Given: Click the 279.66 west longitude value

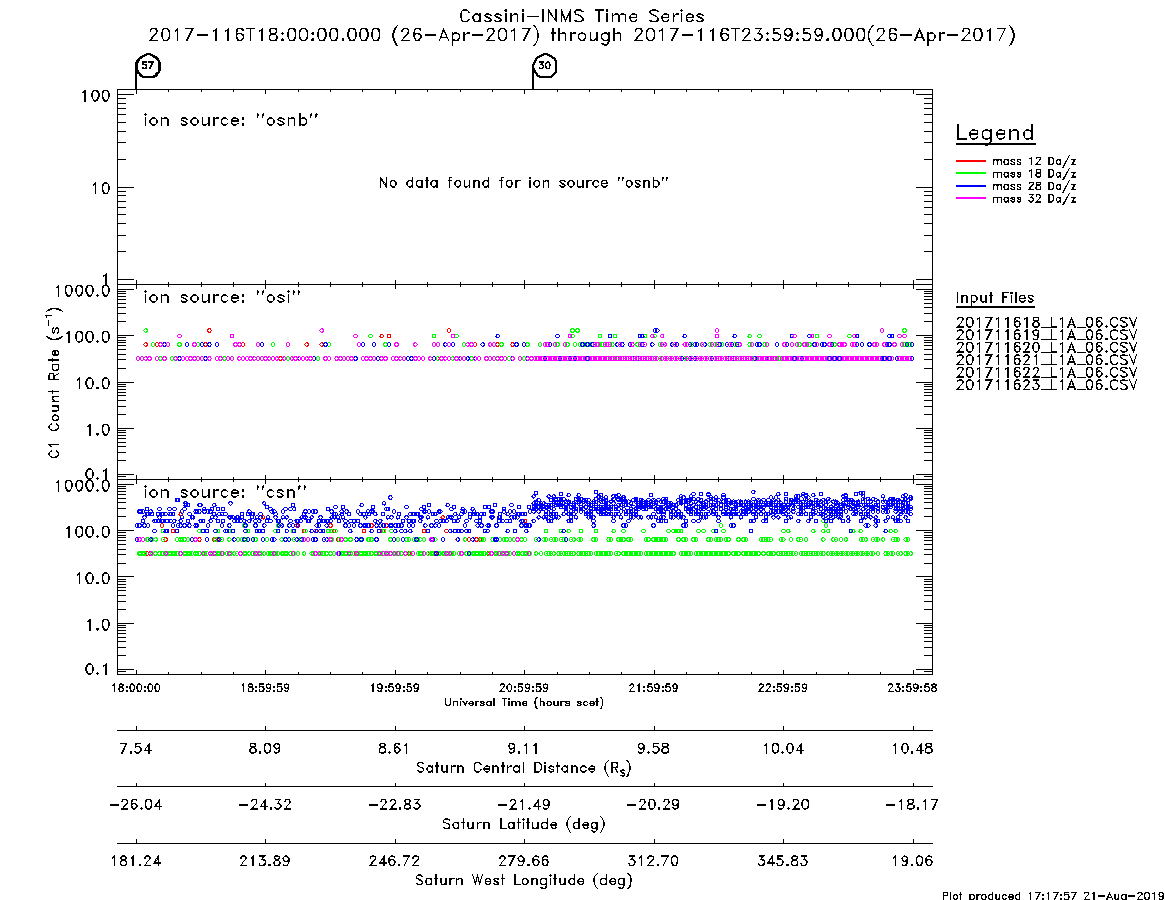Looking at the screenshot, I should pos(524,861).
